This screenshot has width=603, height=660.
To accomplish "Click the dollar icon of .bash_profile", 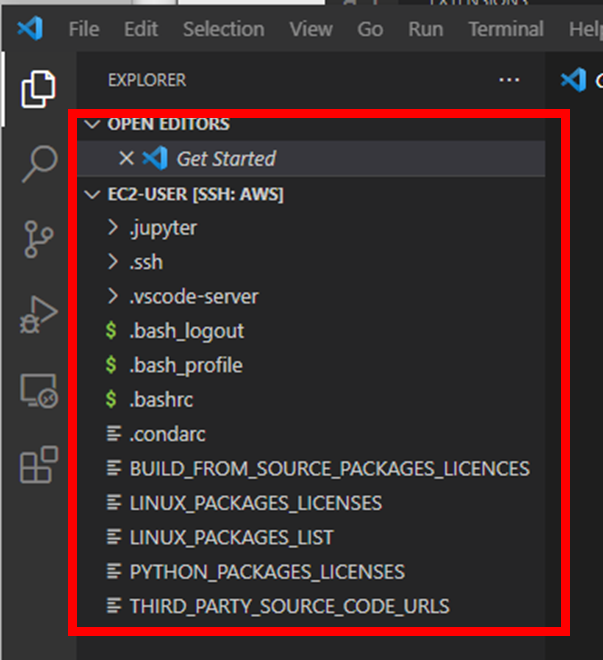I will (x=111, y=365).
